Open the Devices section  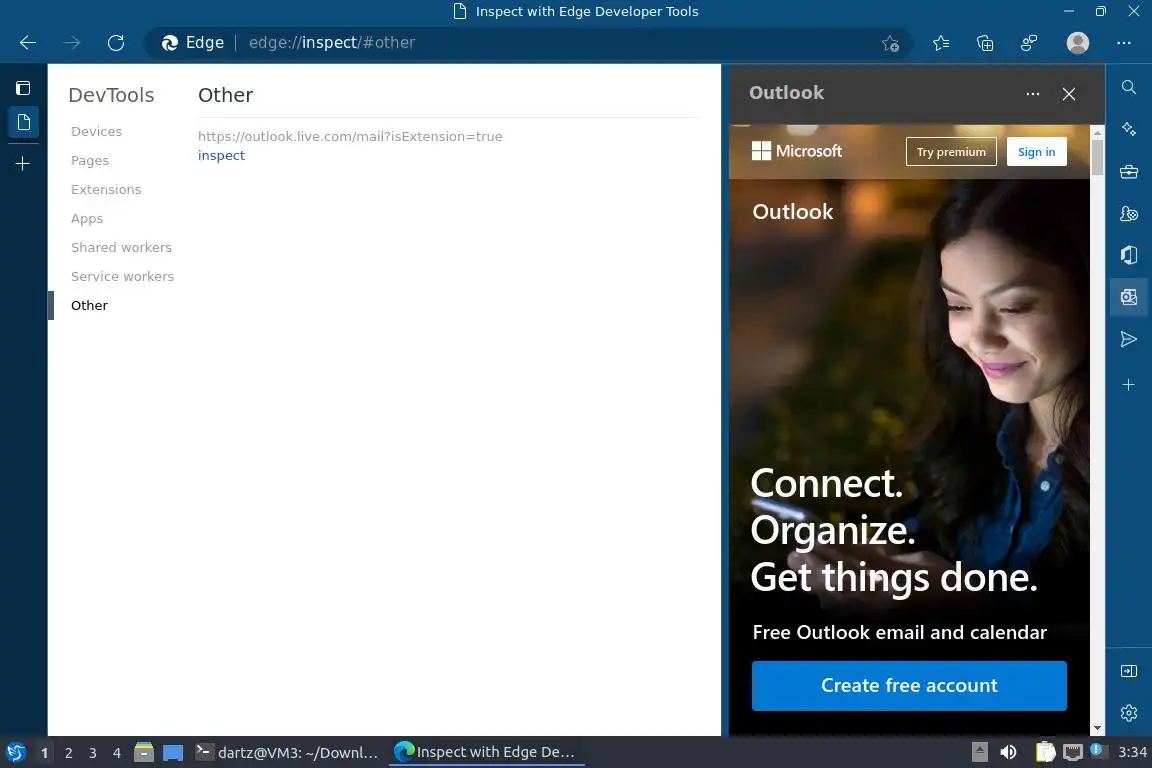[96, 132]
